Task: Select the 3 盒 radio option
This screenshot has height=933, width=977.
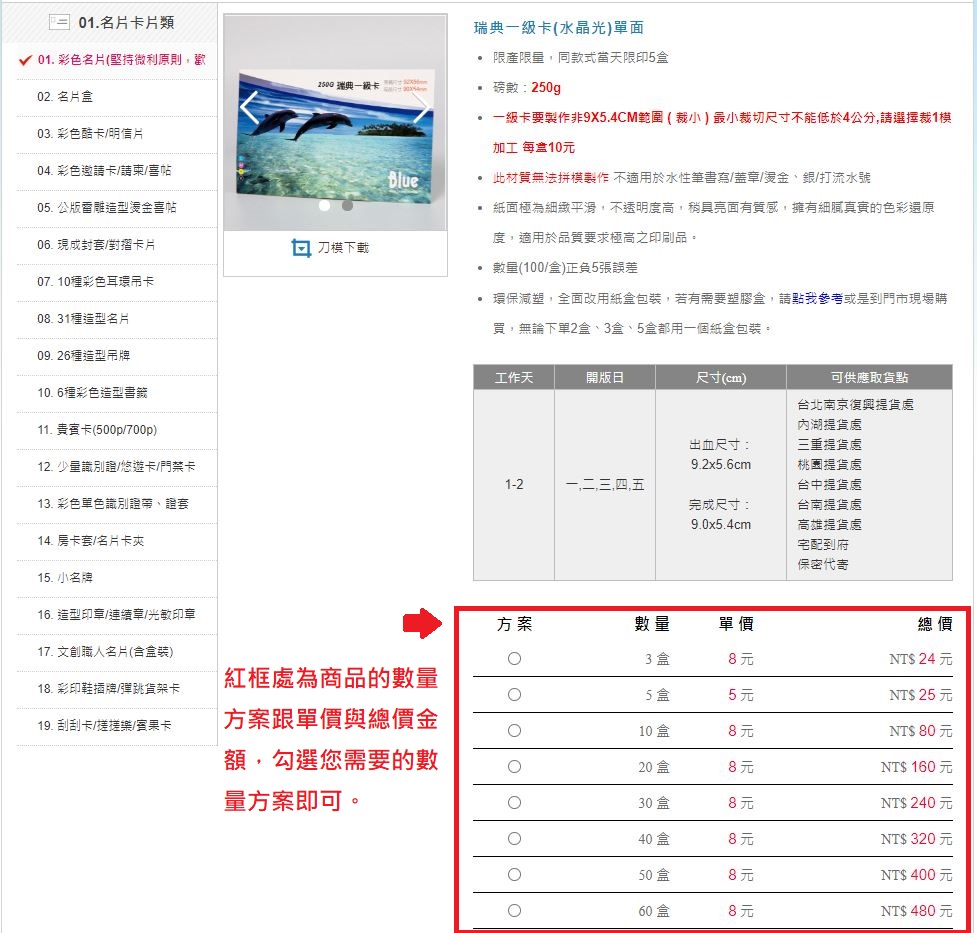Action: [514, 658]
